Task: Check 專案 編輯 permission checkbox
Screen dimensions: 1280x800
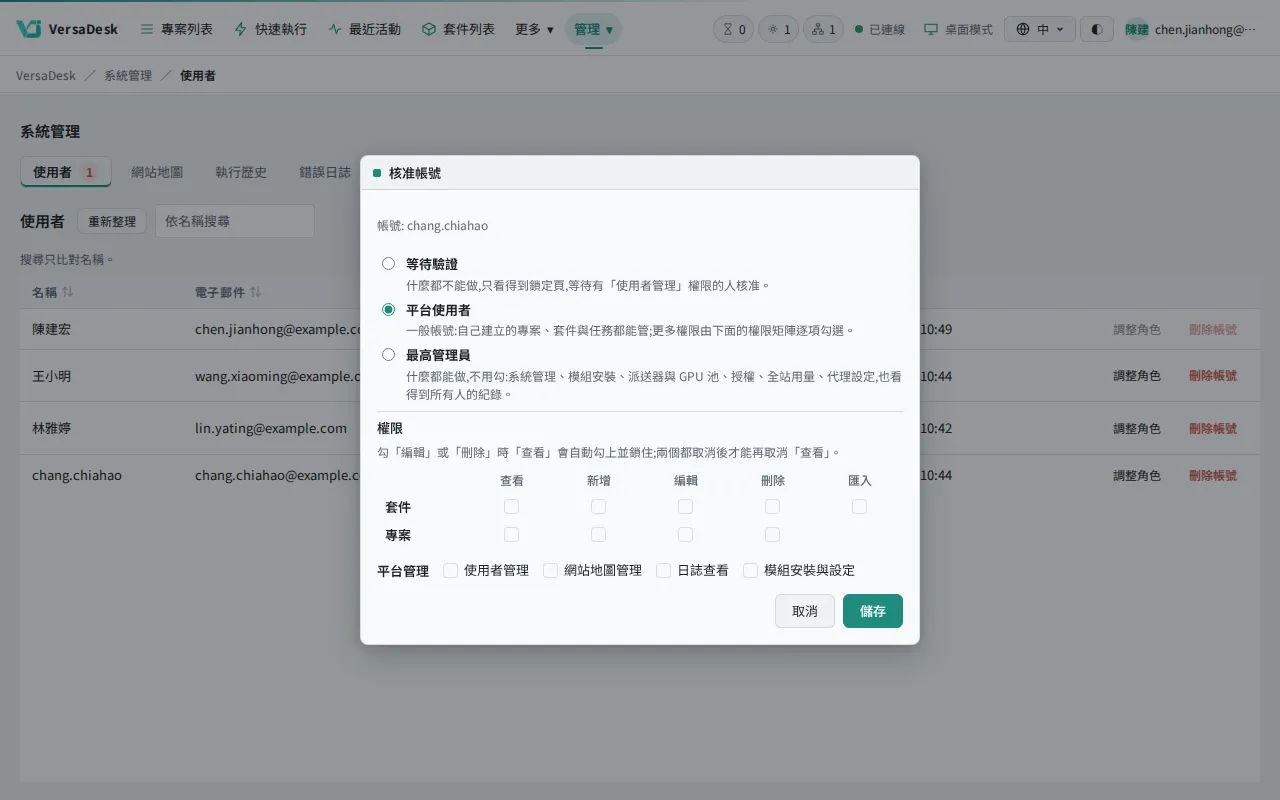Action: (685, 534)
